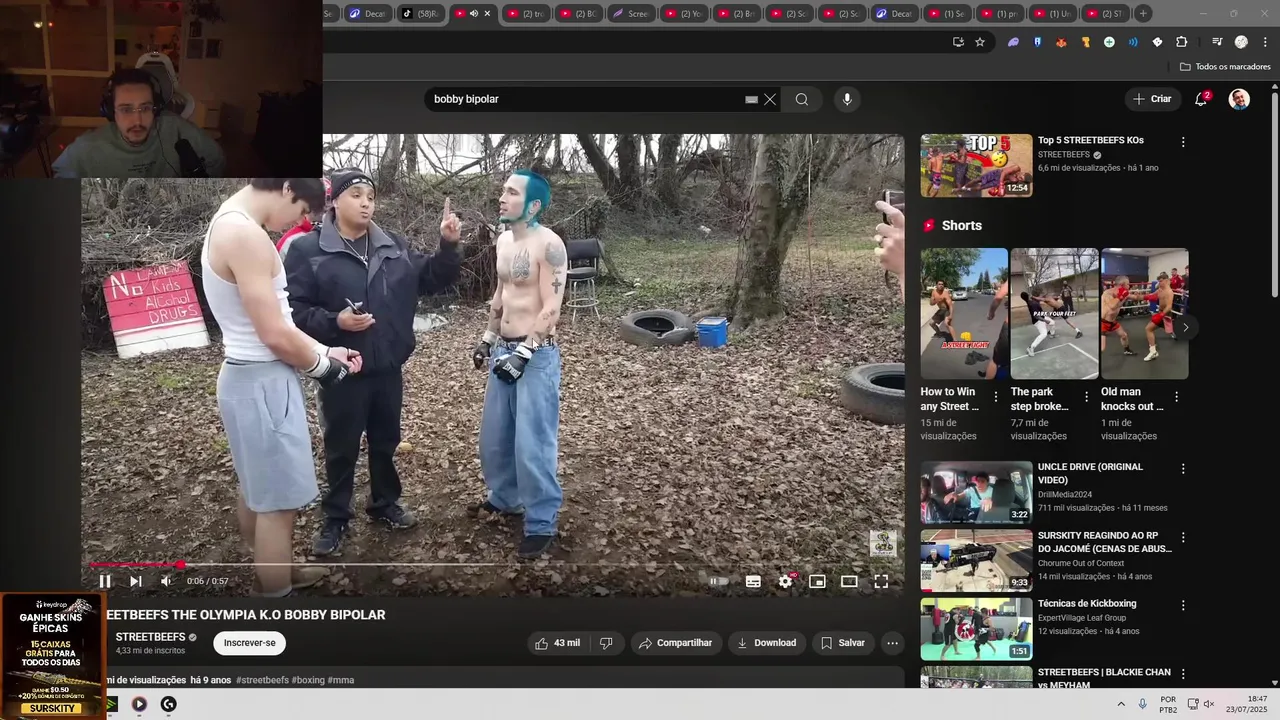Bookmark this page with star icon
This screenshot has width=1280, height=720.
click(980, 42)
